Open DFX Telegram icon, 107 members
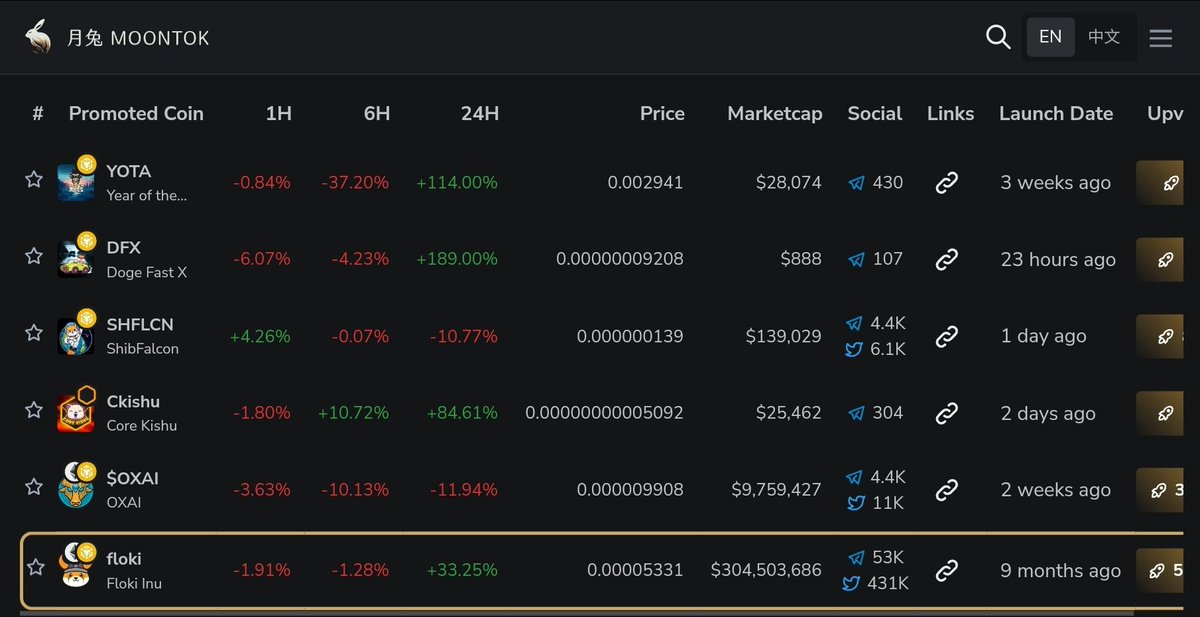Screen dimensions: 1200x617 coord(856,260)
